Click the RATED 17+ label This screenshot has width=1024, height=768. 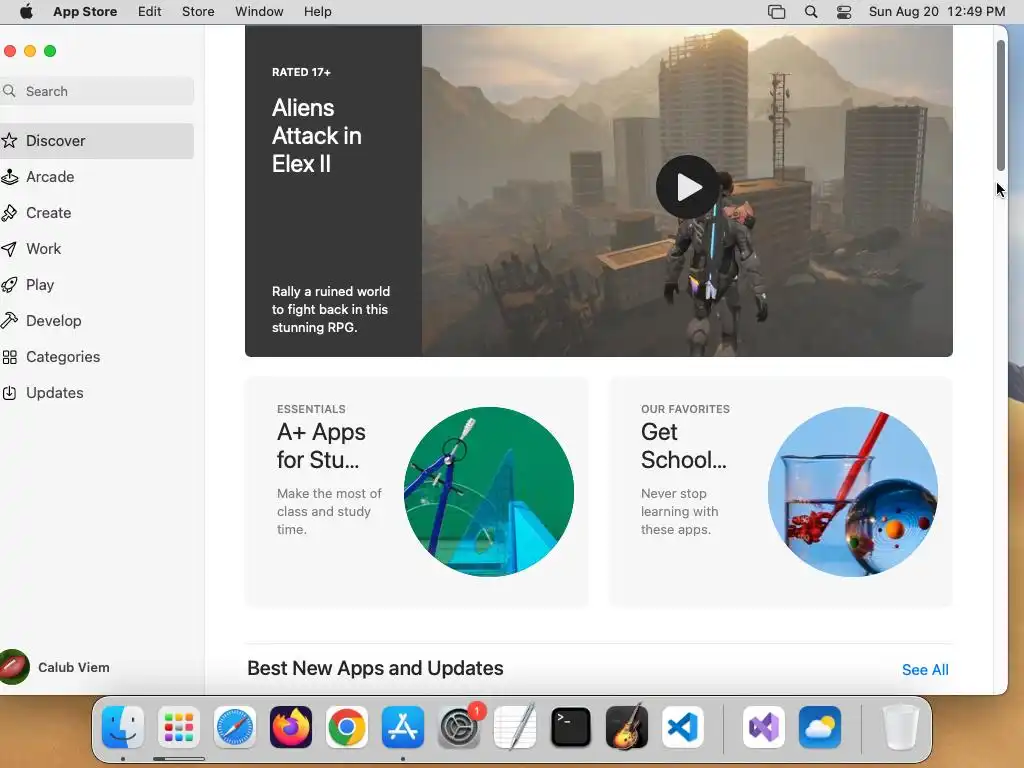tap(301, 72)
